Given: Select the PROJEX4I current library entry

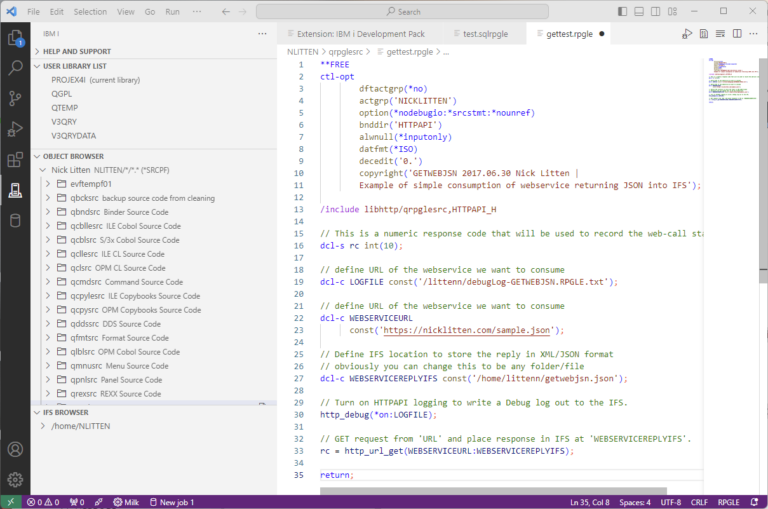Looking at the screenshot, I should pos(96,80).
